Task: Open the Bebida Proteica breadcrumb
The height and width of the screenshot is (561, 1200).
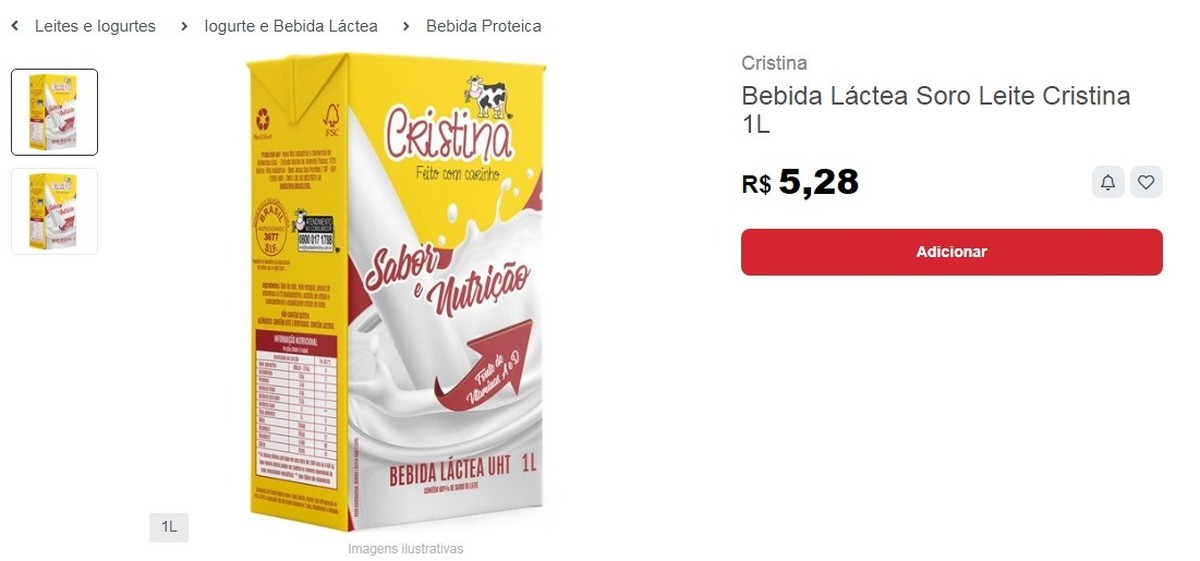Action: point(484,26)
